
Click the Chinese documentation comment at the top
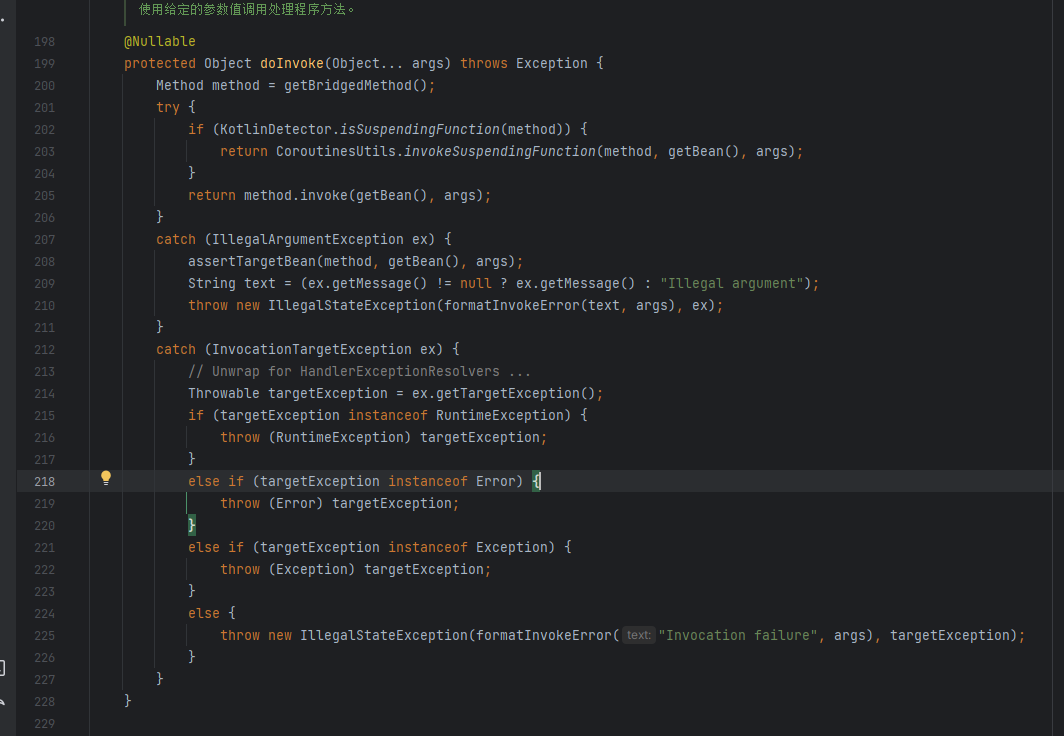247,9
